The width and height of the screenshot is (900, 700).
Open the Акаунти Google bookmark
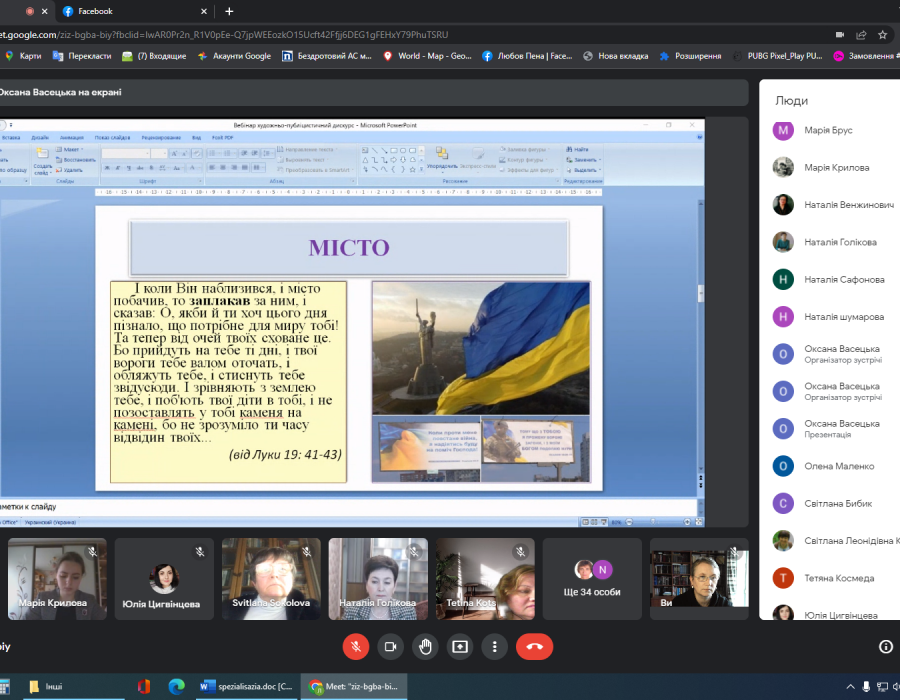(235, 56)
